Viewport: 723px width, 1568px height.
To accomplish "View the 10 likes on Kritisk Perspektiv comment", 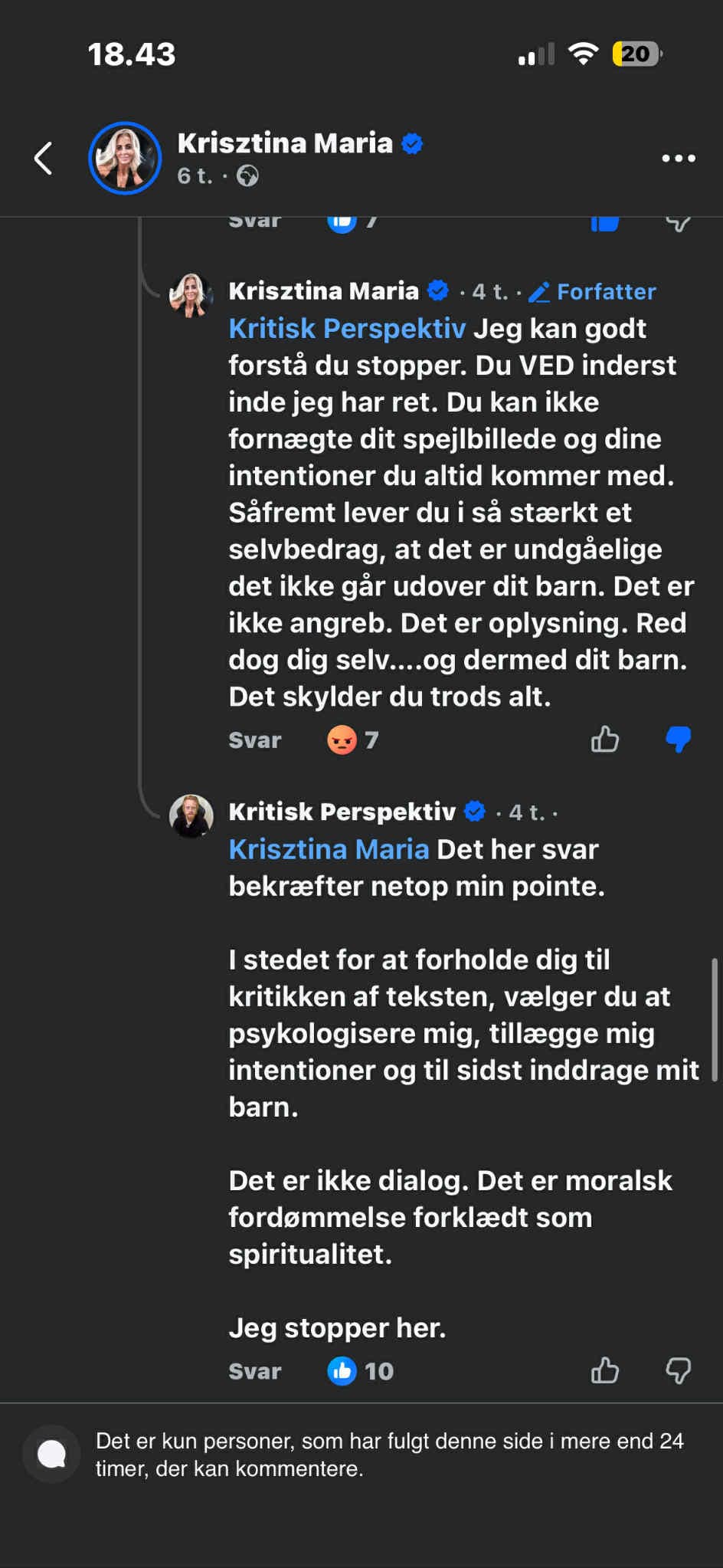I will [361, 1371].
